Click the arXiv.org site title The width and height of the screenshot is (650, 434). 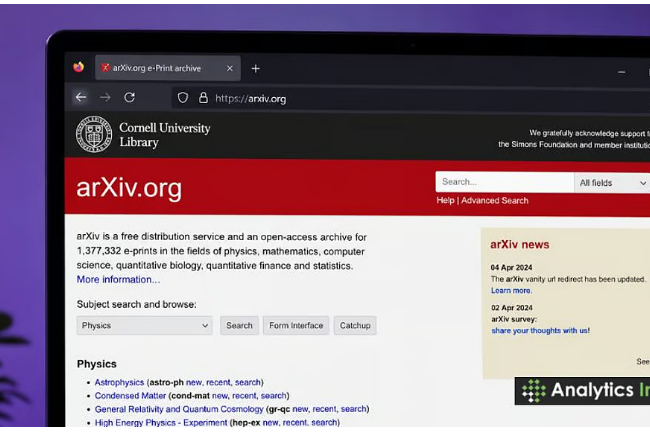tap(129, 188)
